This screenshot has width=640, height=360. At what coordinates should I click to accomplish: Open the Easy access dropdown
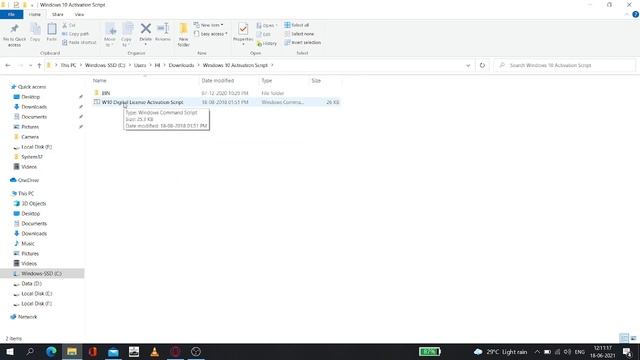tap(210, 34)
